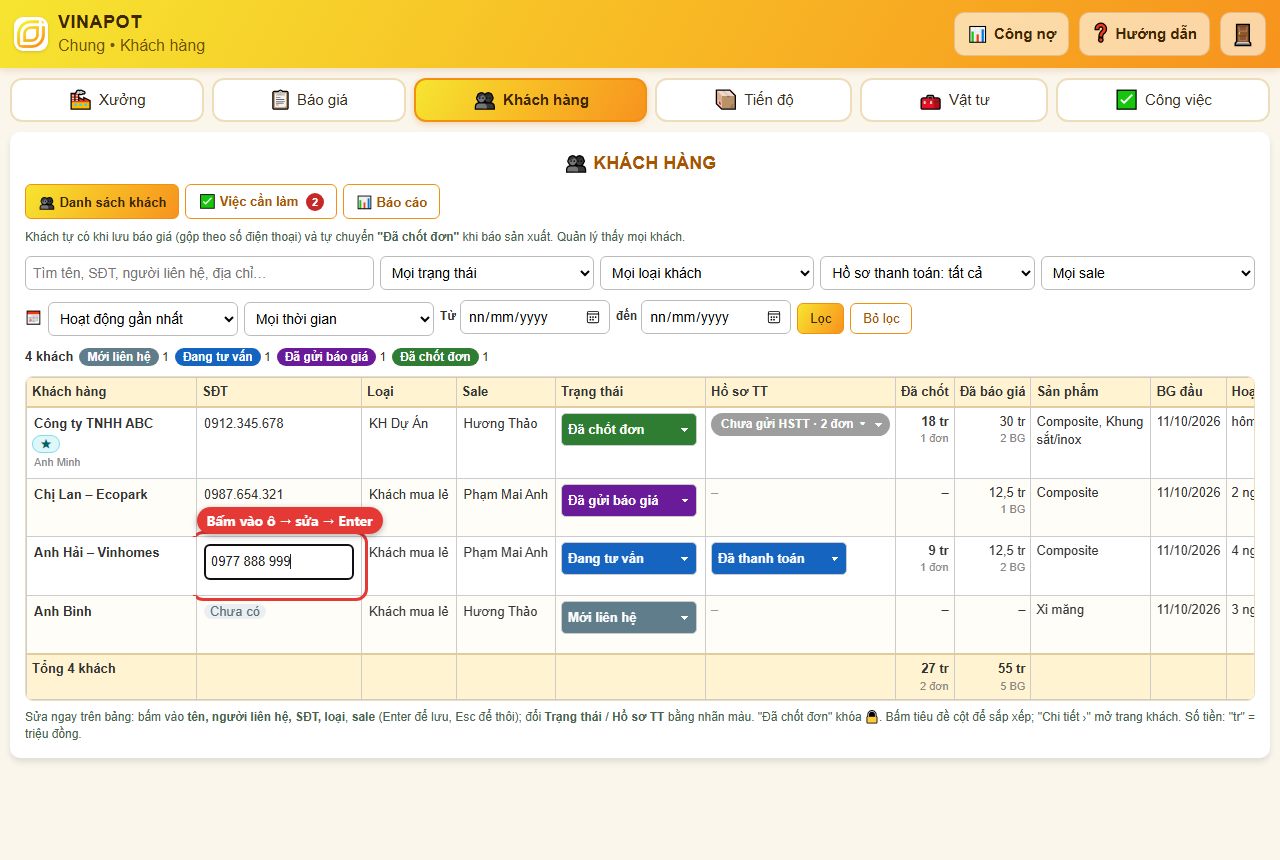
Task: Open the Đã gửi báo giá status dropdown for Chị Lan
Action: point(628,500)
